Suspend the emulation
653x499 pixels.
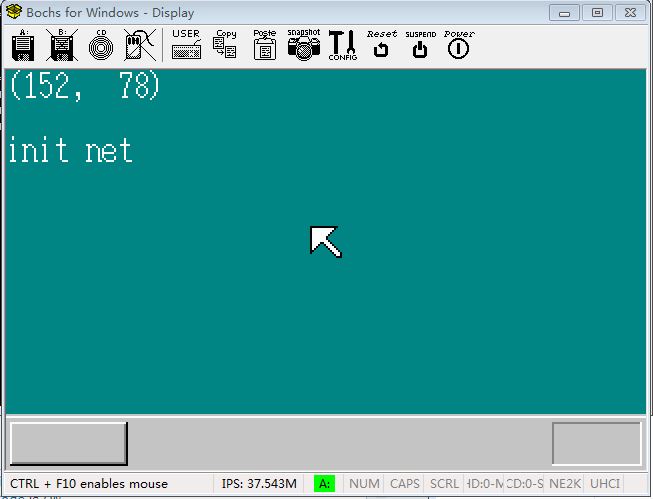420,44
